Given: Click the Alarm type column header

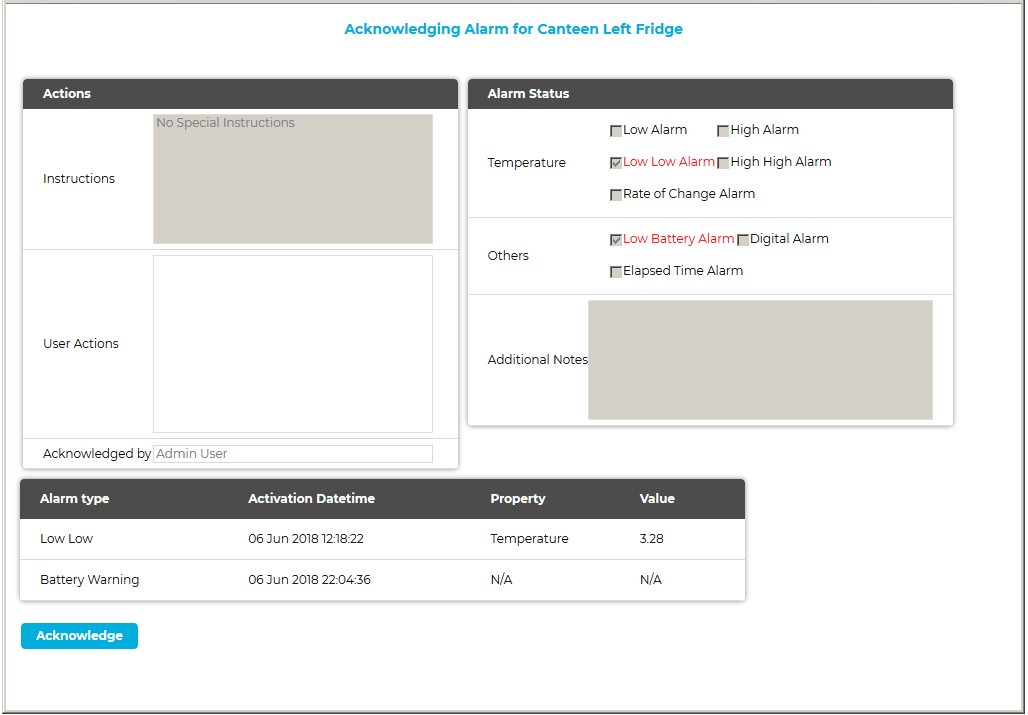Looking at the screenshot, I should tap(75, 499).
